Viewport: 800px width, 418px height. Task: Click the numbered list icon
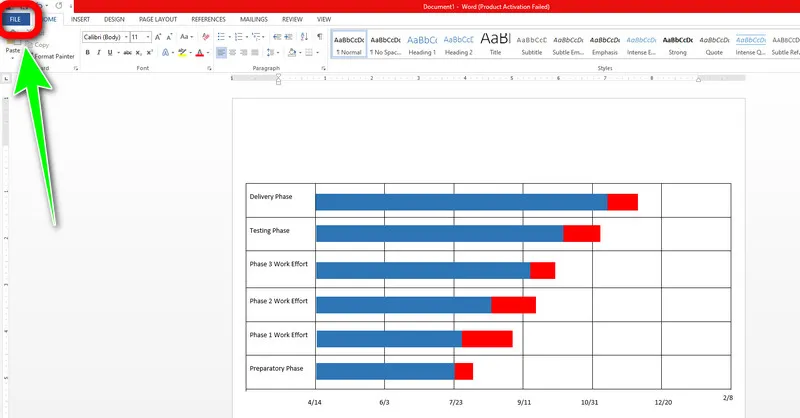[x=239, y=37]
